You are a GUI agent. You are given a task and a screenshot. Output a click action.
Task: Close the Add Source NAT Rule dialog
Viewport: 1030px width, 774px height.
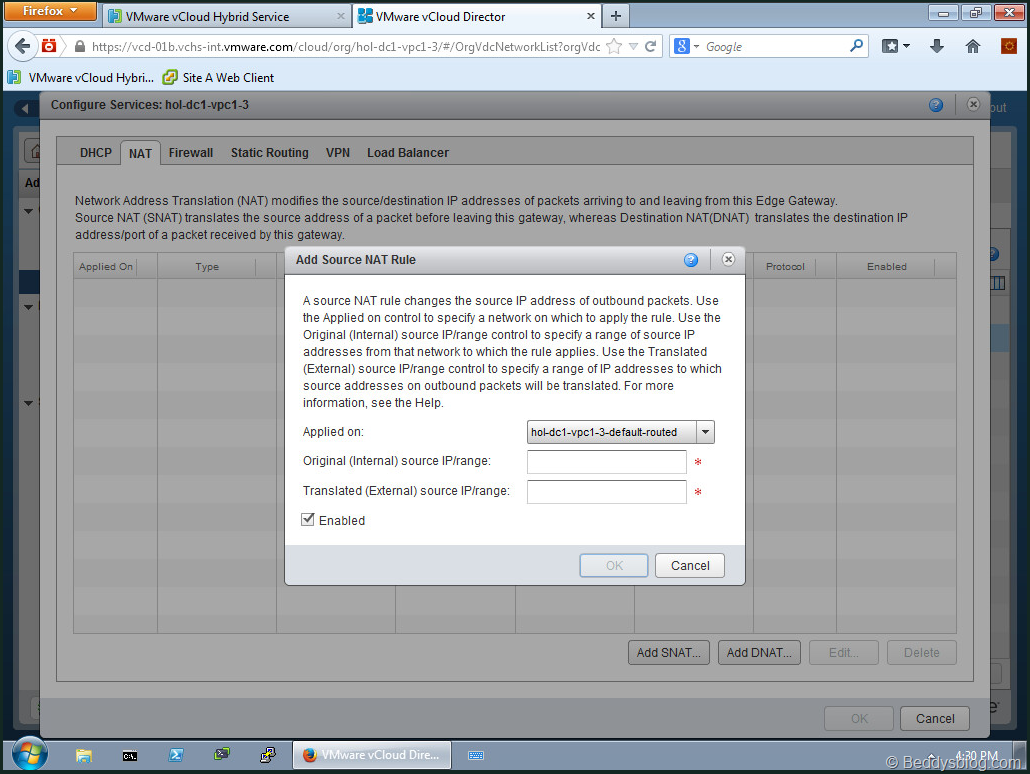(728, 259)
